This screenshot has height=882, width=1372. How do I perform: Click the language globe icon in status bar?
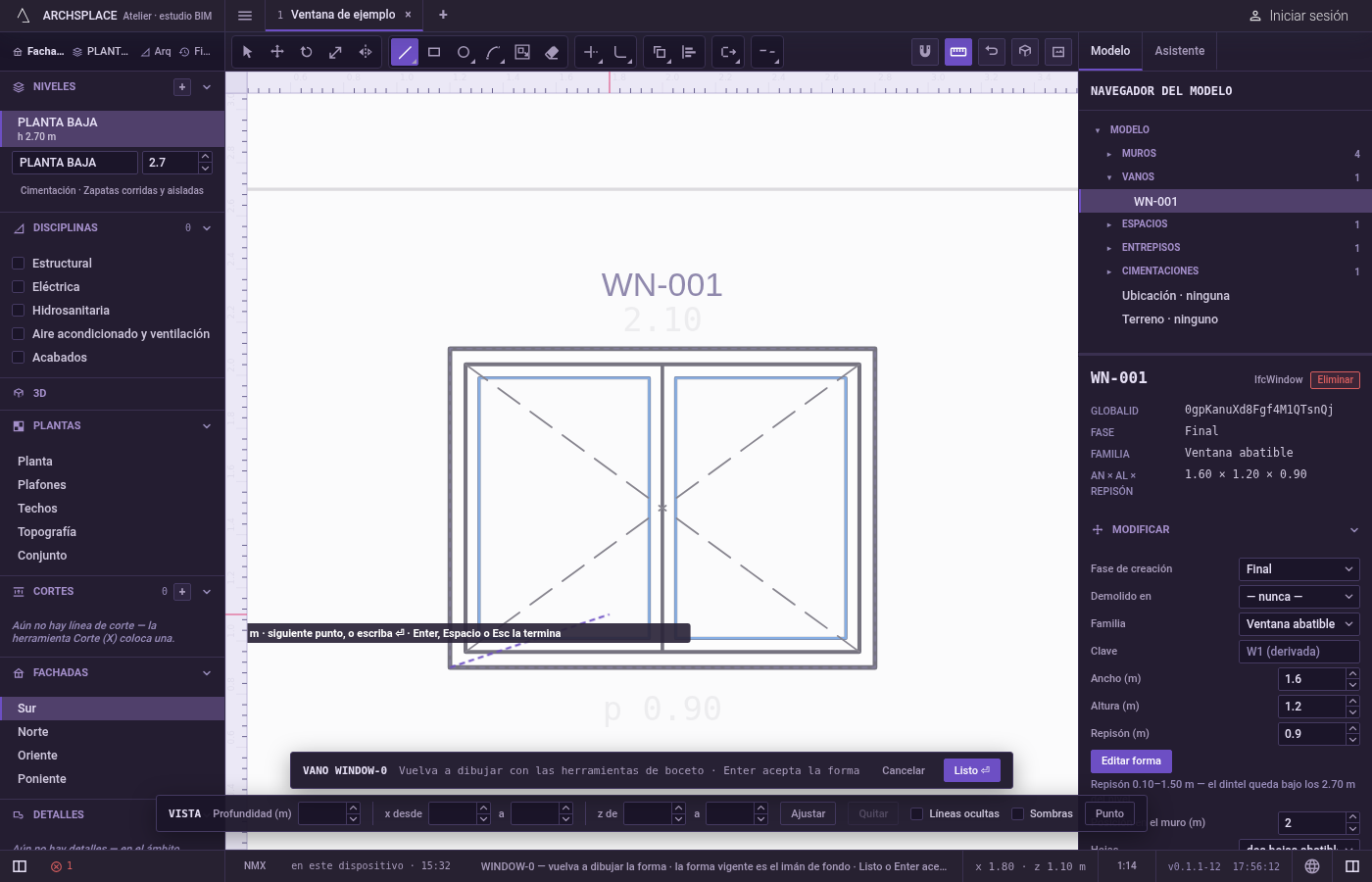point(1312,866)
